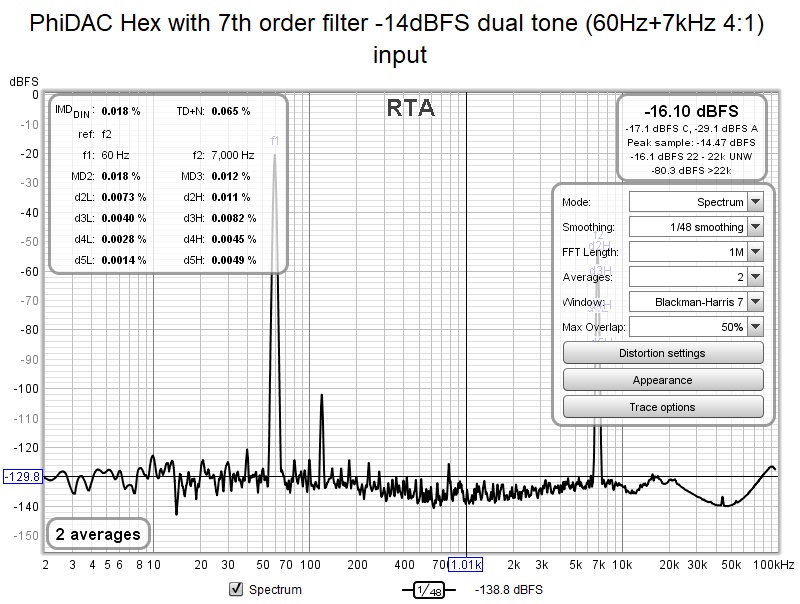The width and height of the screenshot is (800, 604).
Task: Click the Appearance button
Action: click(x=663, y=380)
